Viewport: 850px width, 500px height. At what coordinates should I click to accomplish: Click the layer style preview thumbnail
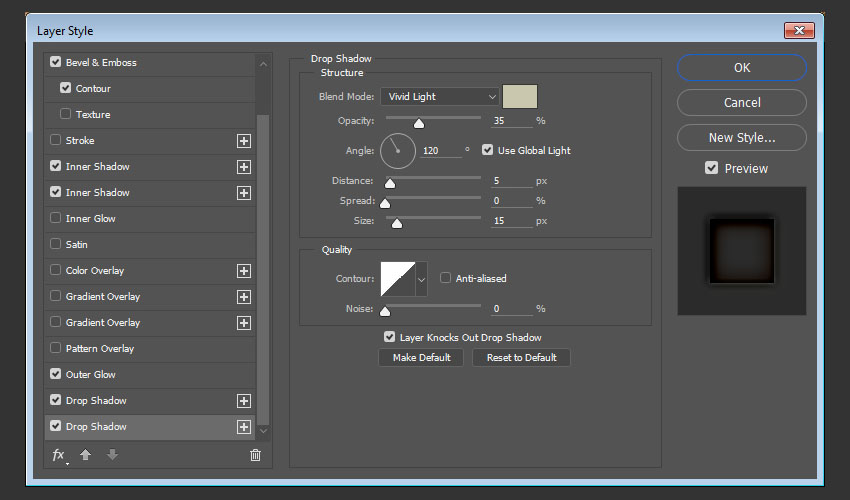(742, 251)
